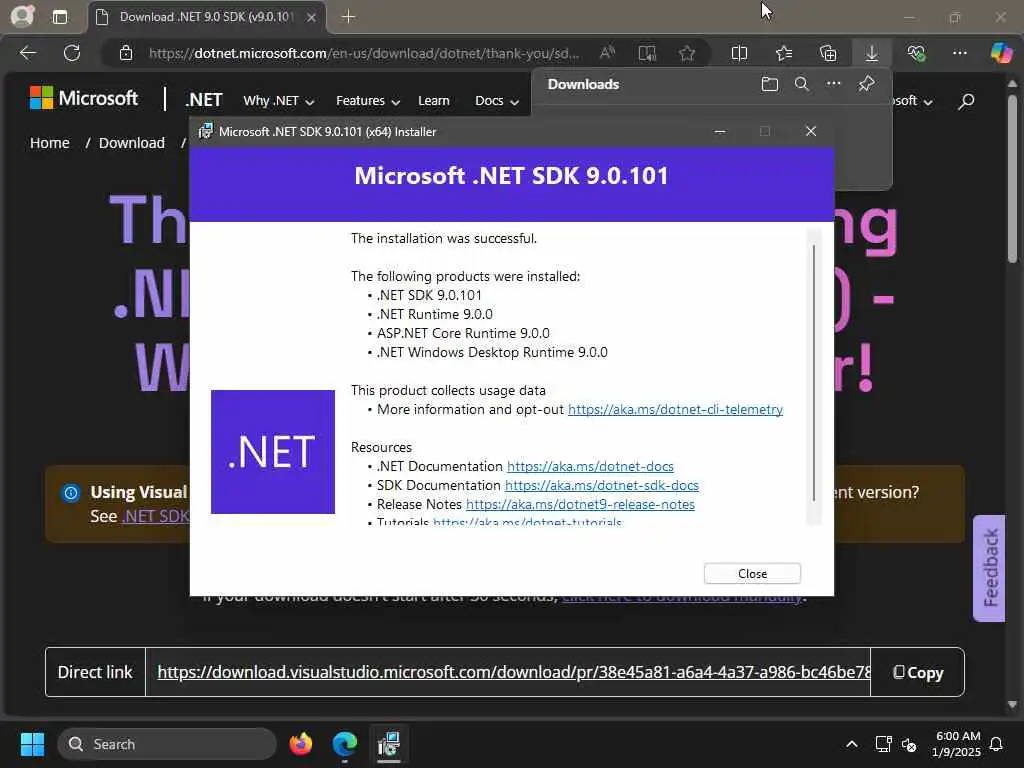Image resolution: width=1024 pixels, height=768 pixels.
Task: Open the Copilot icon in Edge
Action: pyautogui.click(x=1001, y=53)
